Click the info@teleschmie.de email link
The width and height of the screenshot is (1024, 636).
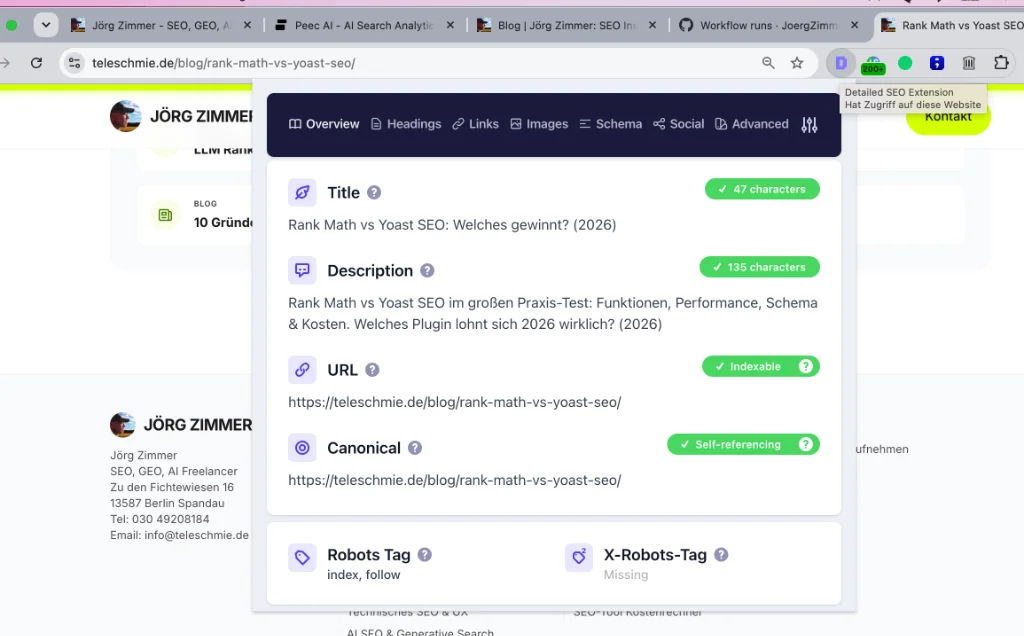click(197, 535)
